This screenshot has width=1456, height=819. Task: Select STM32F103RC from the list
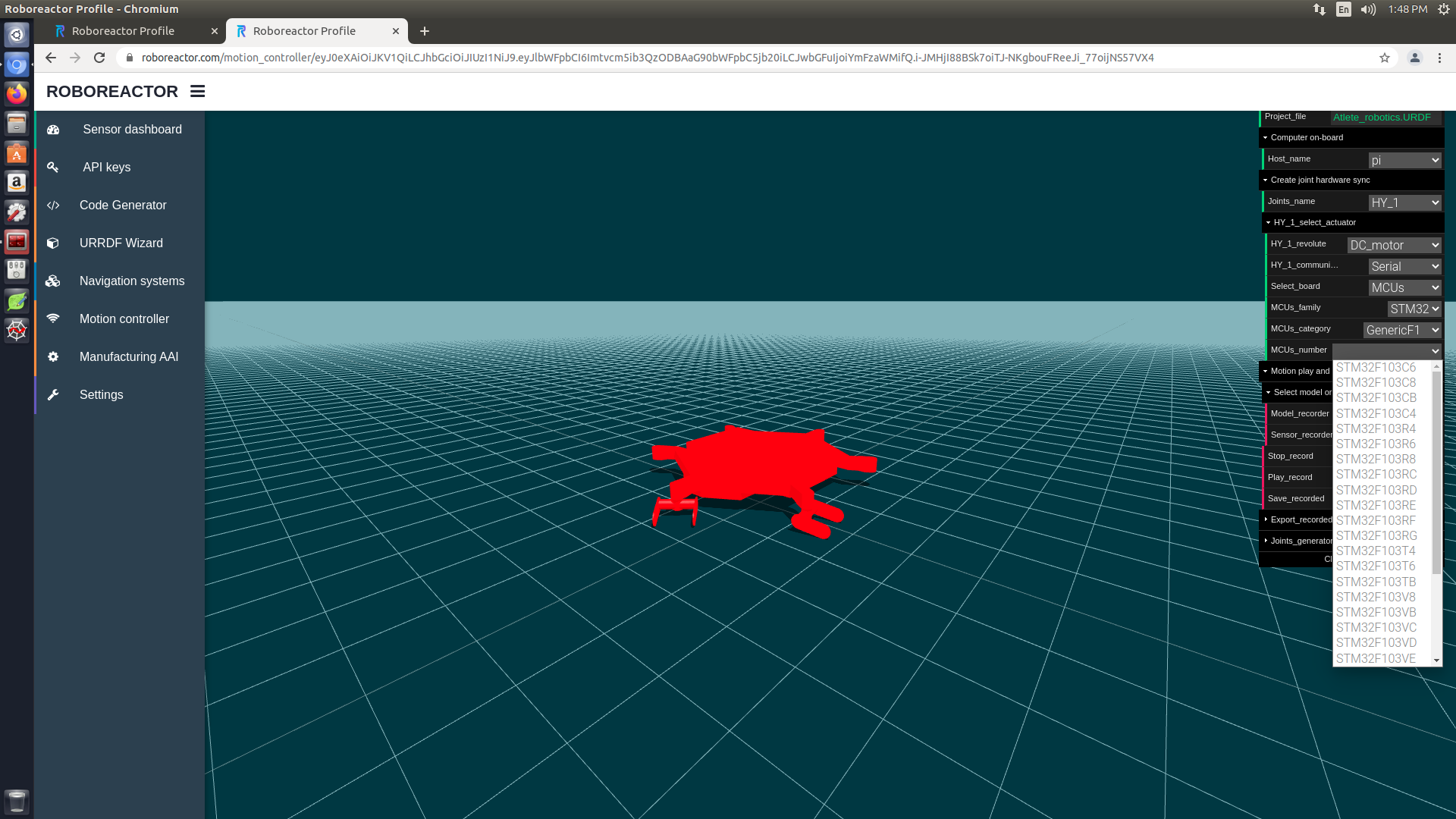1382,475
